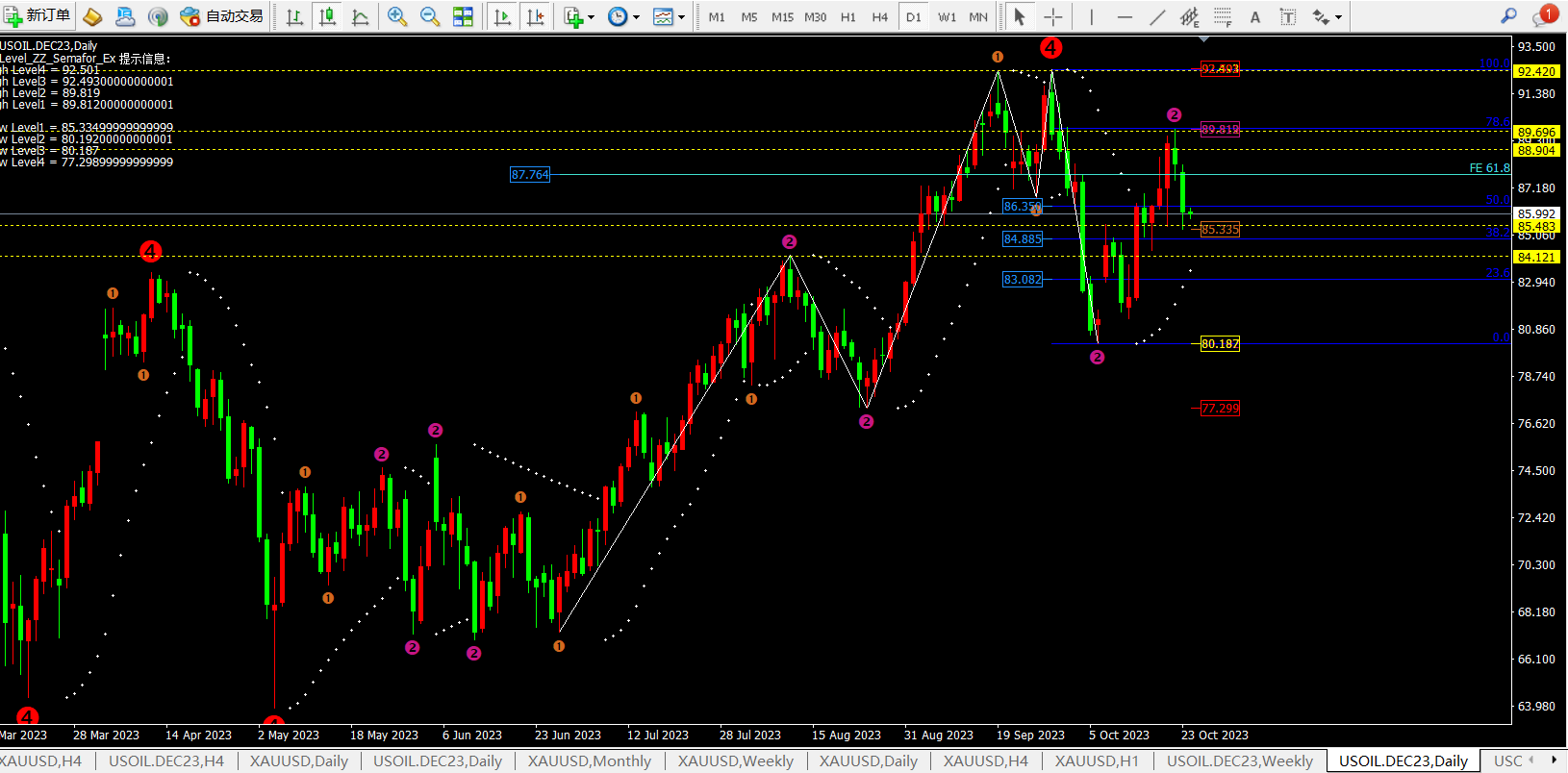Image resolution: width=1568 pixels, height=773 pixels.
Task: Select the Fibonacci retracement tool
Action: pyautogui.click(x=1223, y=16)
